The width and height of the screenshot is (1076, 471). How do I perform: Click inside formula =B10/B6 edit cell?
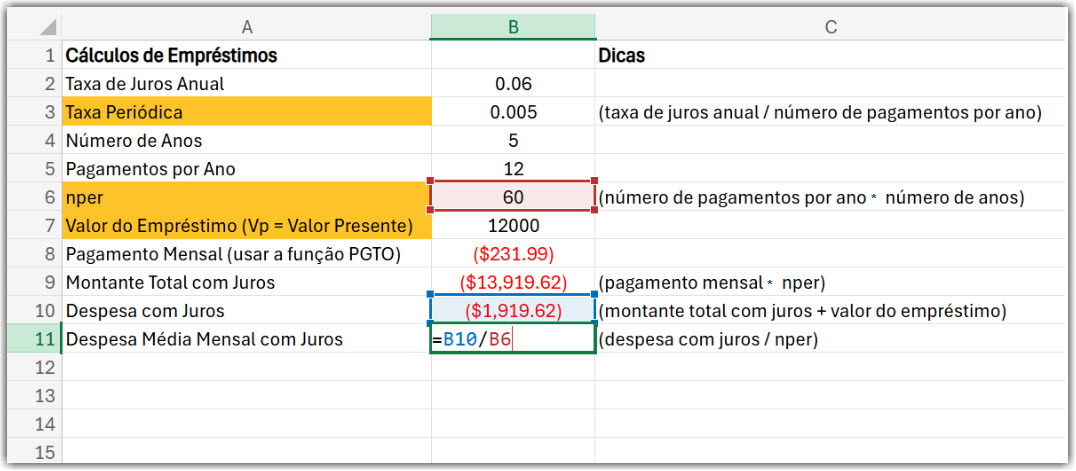pos(513,339)
